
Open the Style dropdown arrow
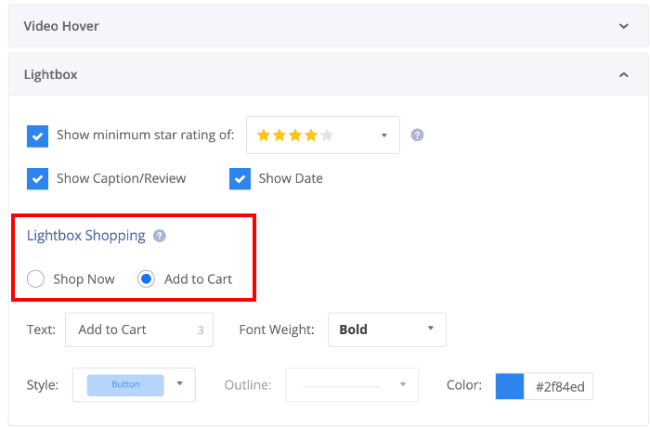pyautogui.click(x=180, y=384)
